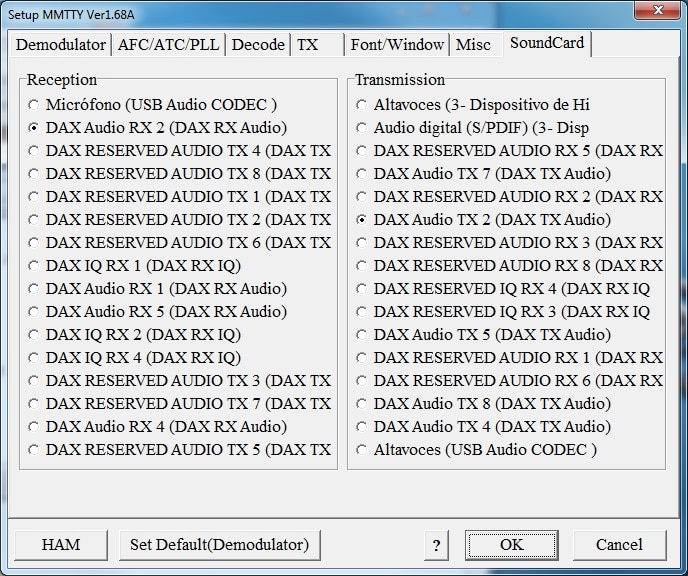Select DAX IQ RX 4 reception option
This screenshot has height=576, width=688.
(135, 358)
